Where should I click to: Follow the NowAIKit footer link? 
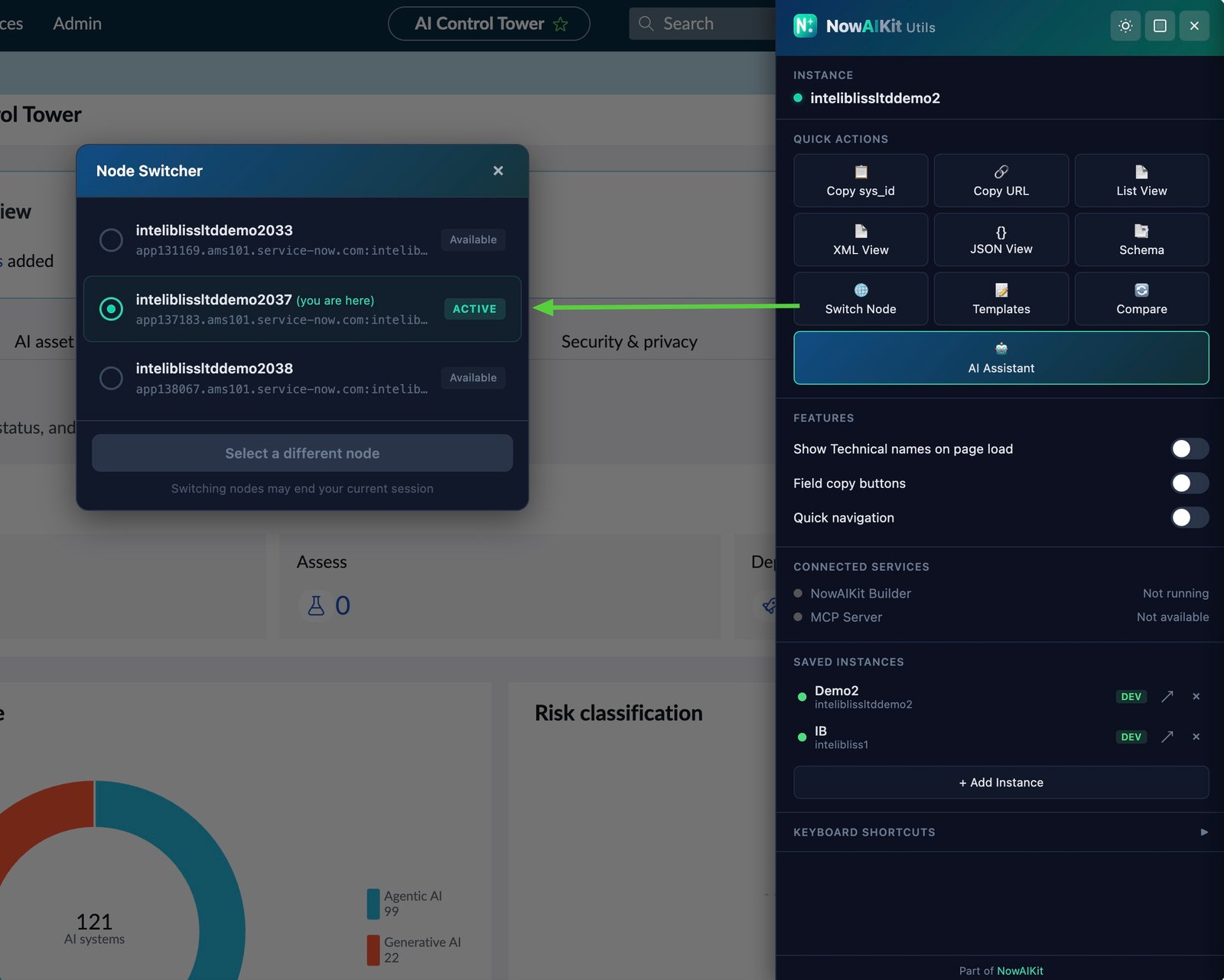coord(1020,971)
